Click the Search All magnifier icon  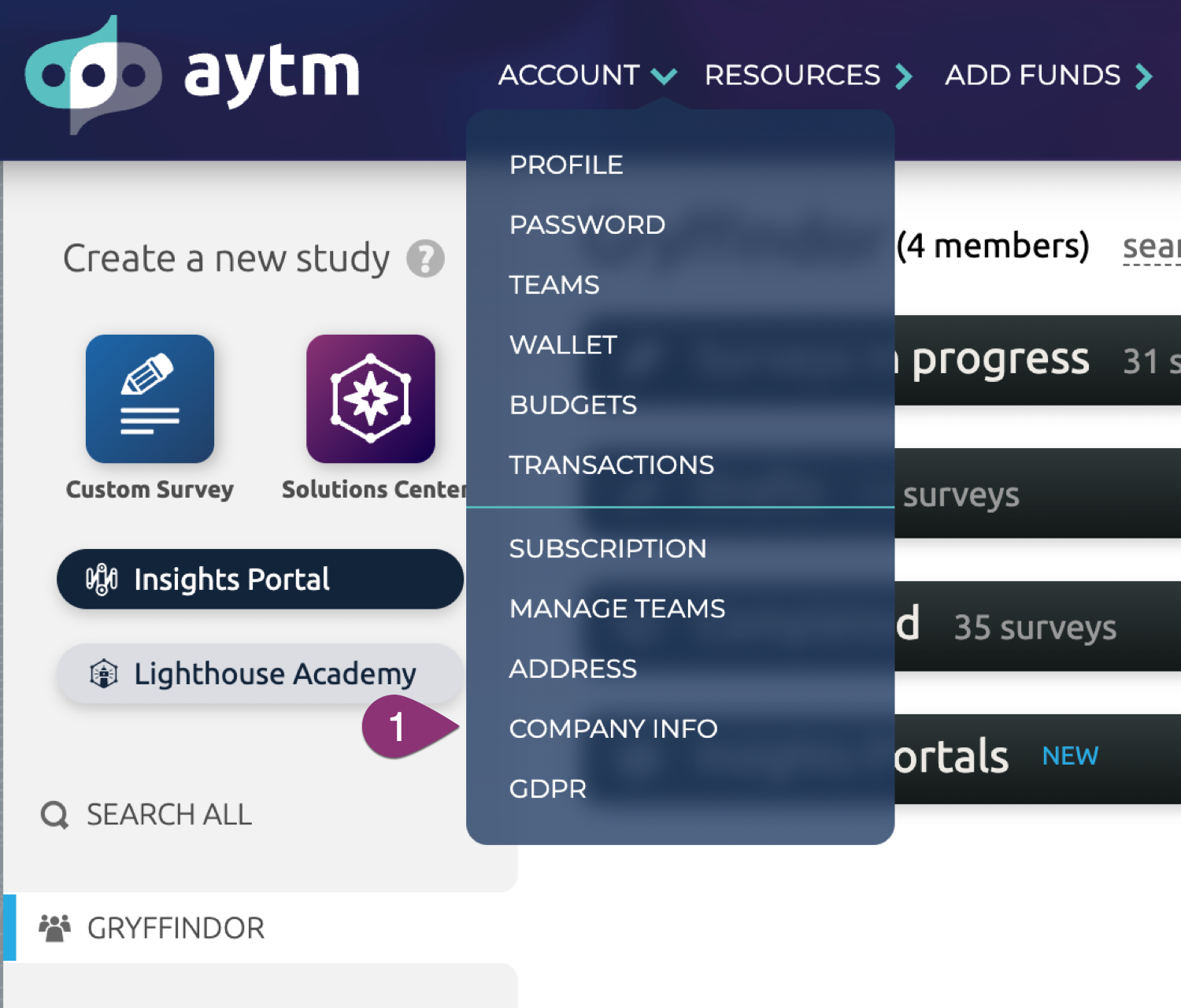tap(54, 815)
